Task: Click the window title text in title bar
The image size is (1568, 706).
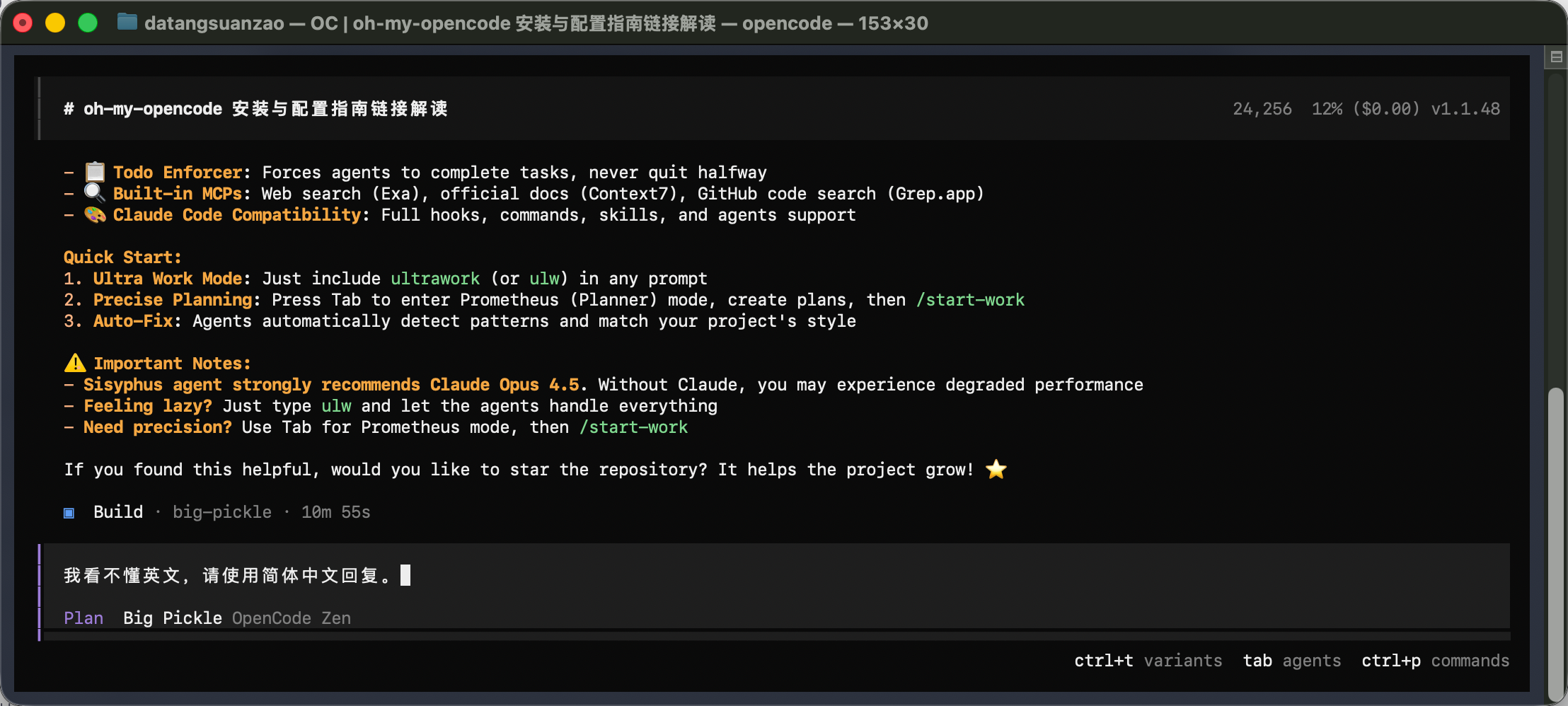Action: (x=536, y=23)
